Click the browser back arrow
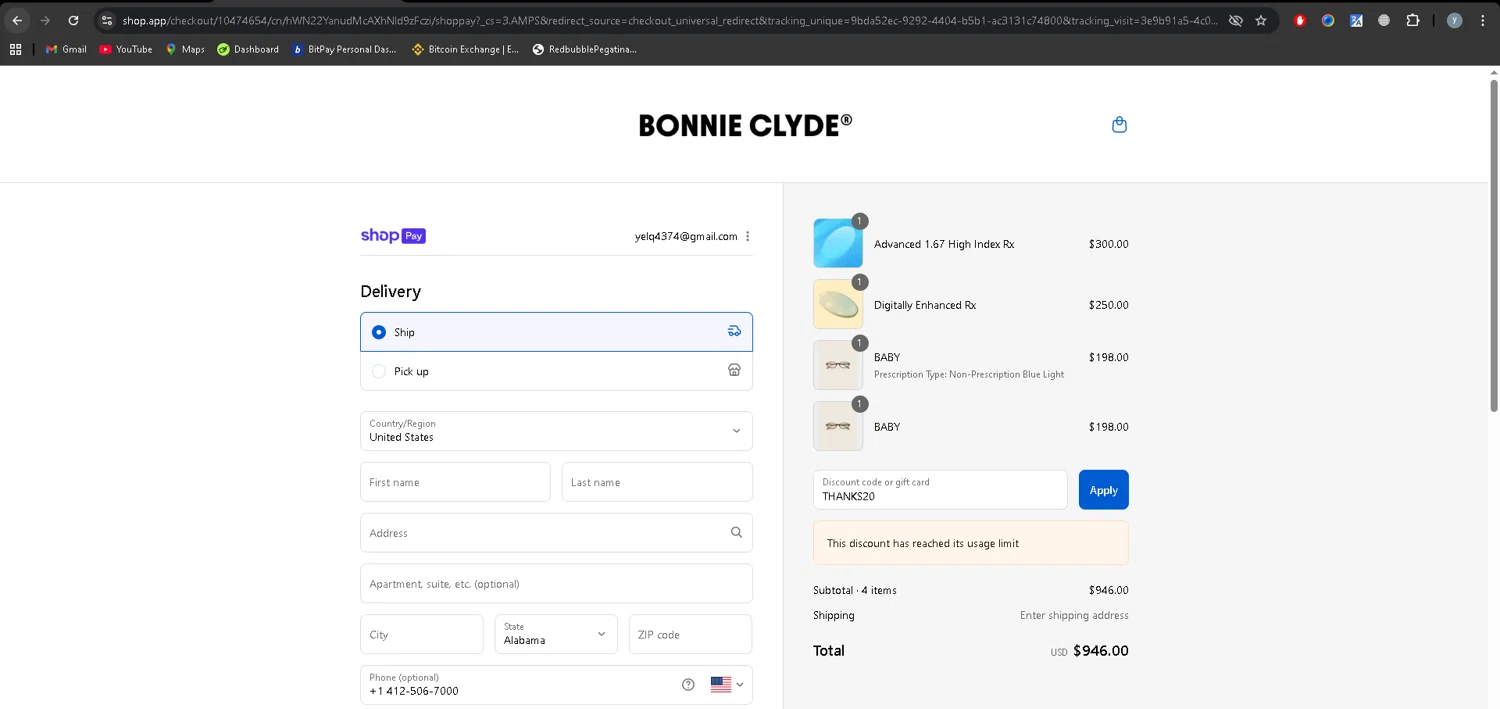The image size is (1500, 709). coord(17,20)
